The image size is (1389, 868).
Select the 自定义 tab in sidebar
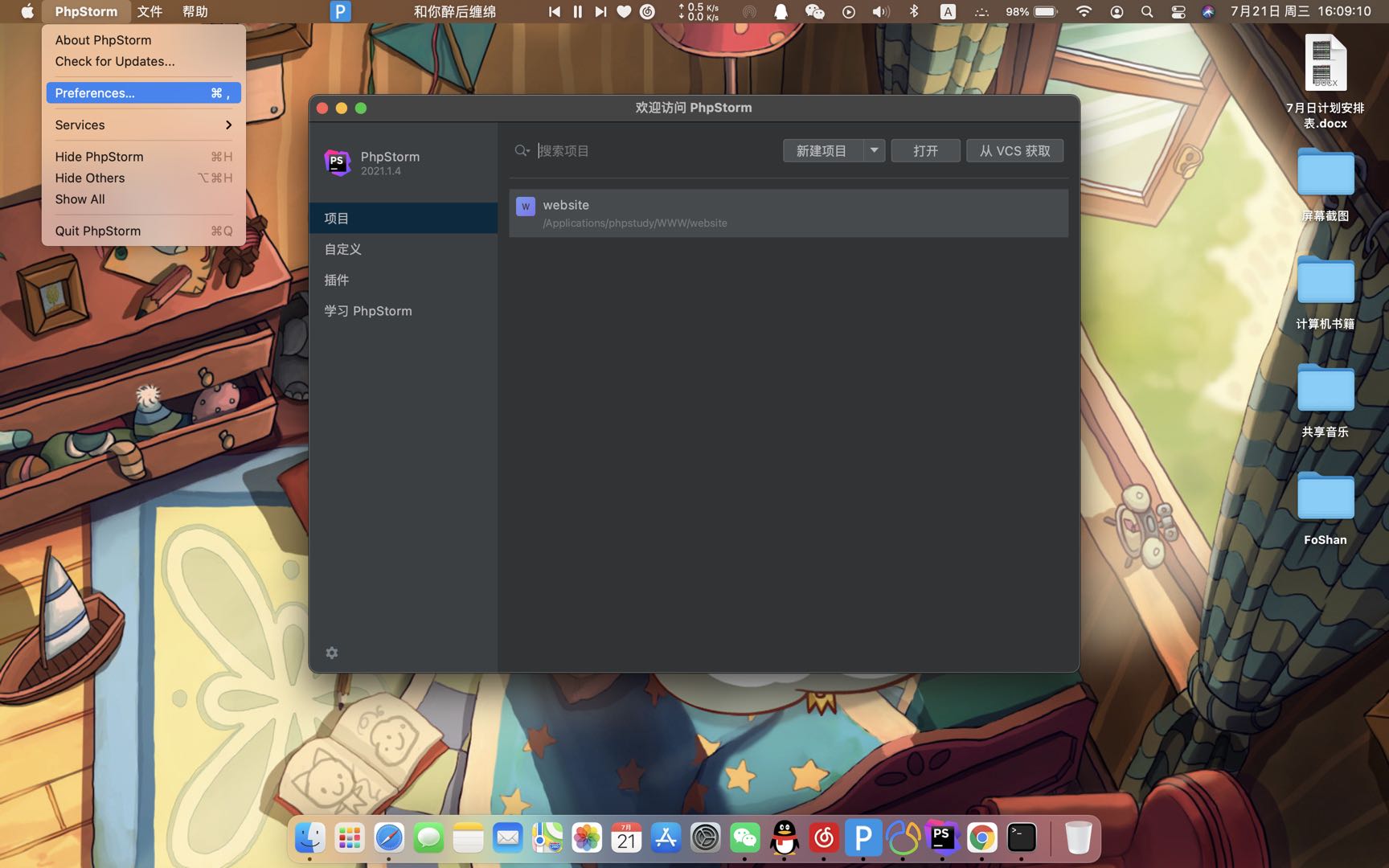click(404, 249)
